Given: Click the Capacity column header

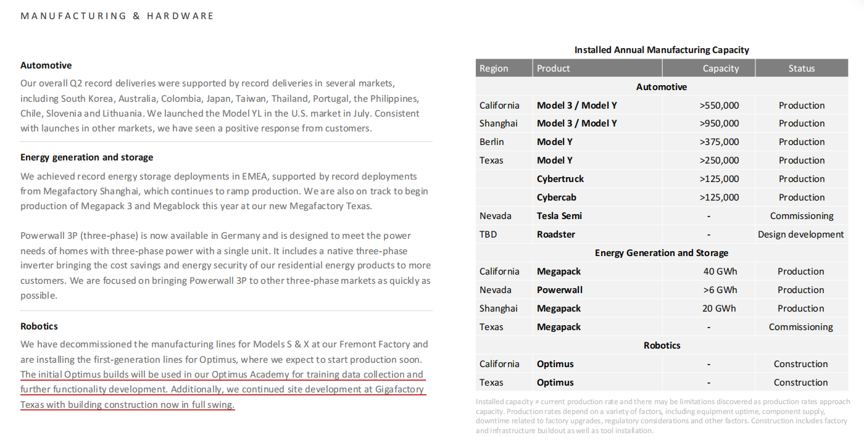Looking at the screenshot, I should click(x=709, y=68).
